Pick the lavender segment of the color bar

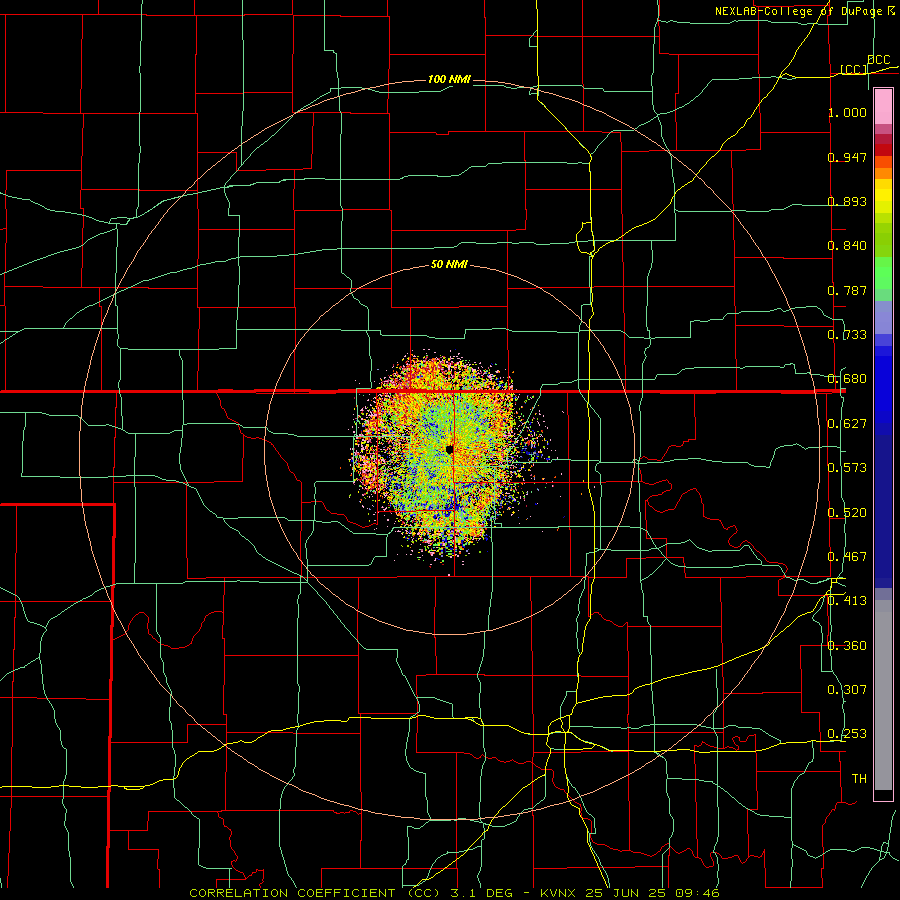(x=883, y=317)
